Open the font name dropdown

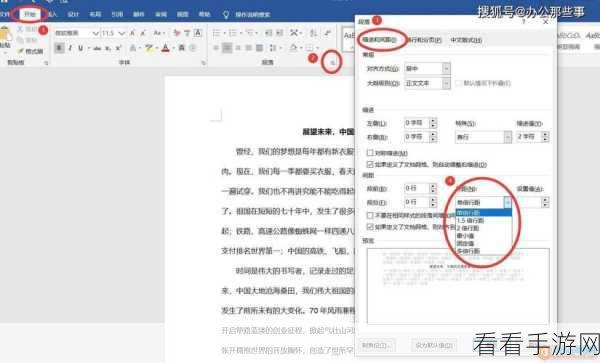tap(95, 33)
